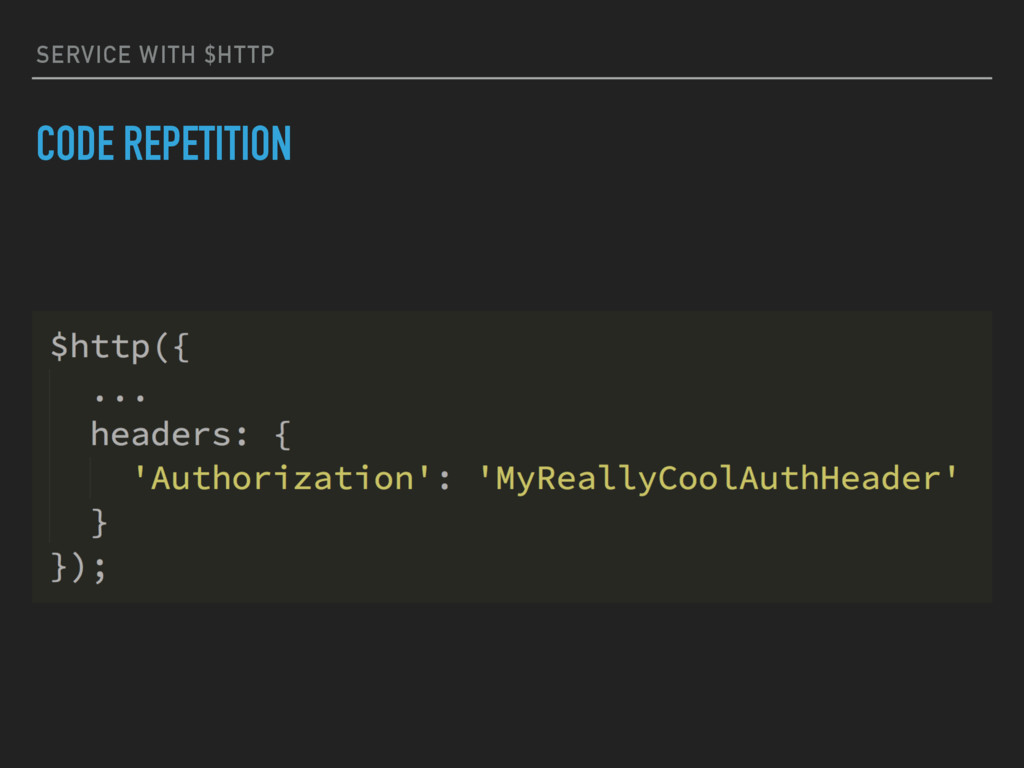Select the CODE REPETITION title
This screenshot has height=768, width=1024.
[x=164, y=144]
